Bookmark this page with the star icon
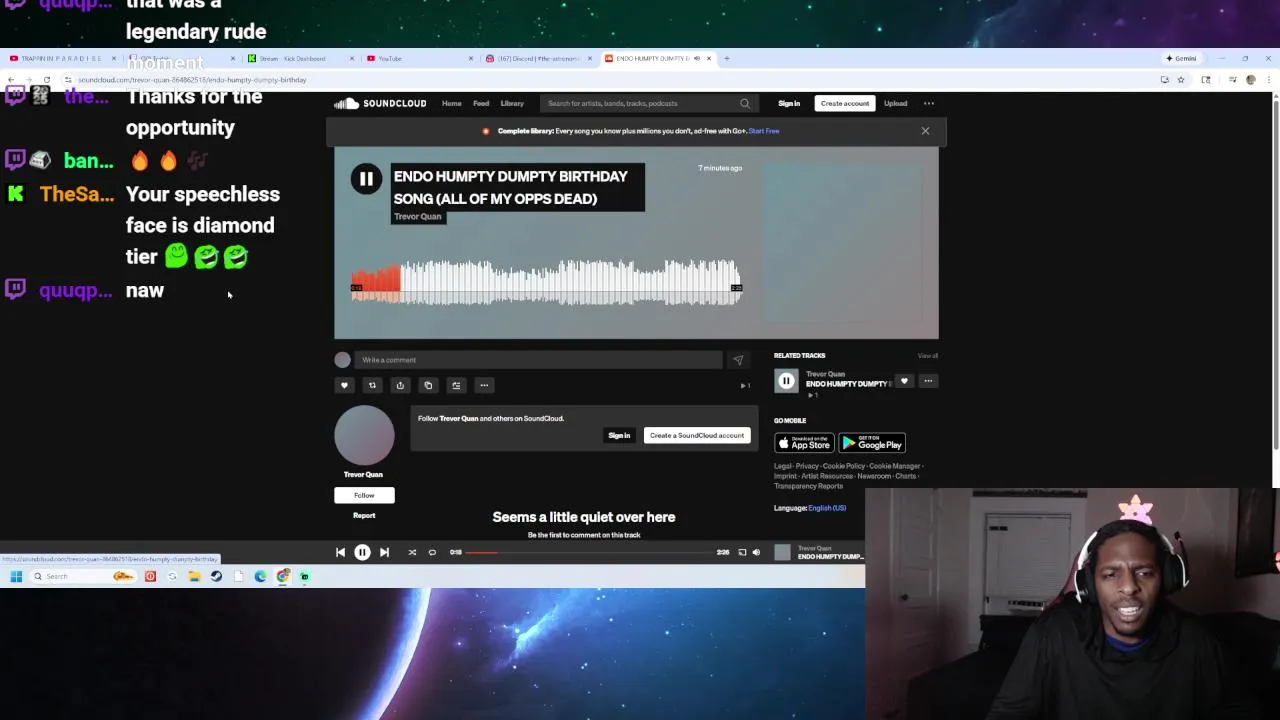This screenshot has height=720, width=1280. coord(1181,80)
